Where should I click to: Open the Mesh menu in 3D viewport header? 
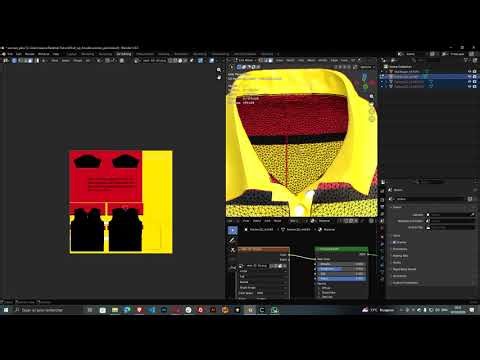pyautogui.click(x=311, y=60)
